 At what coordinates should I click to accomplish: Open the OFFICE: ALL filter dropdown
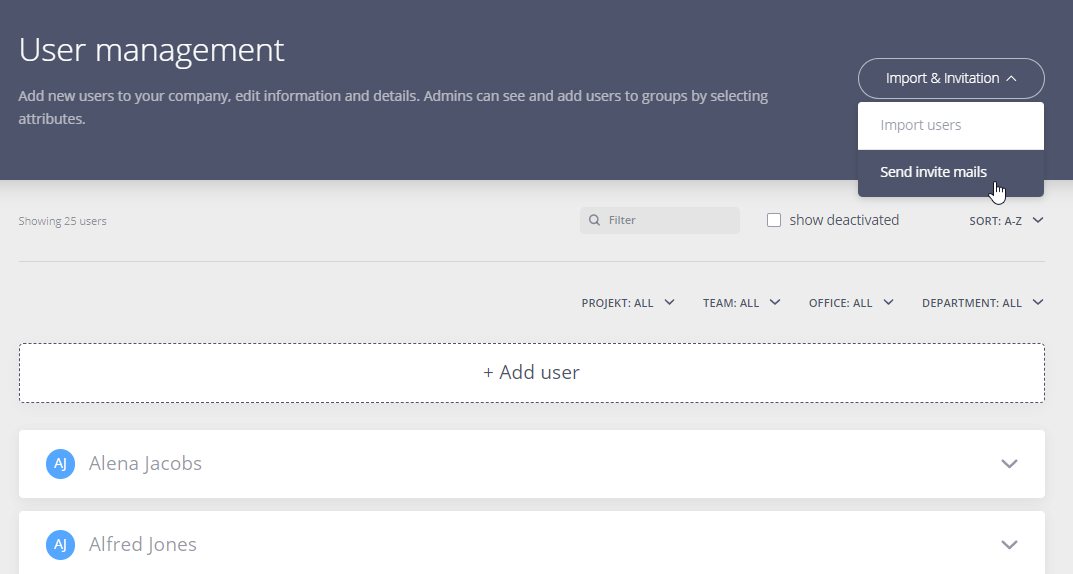click(851, 303)
